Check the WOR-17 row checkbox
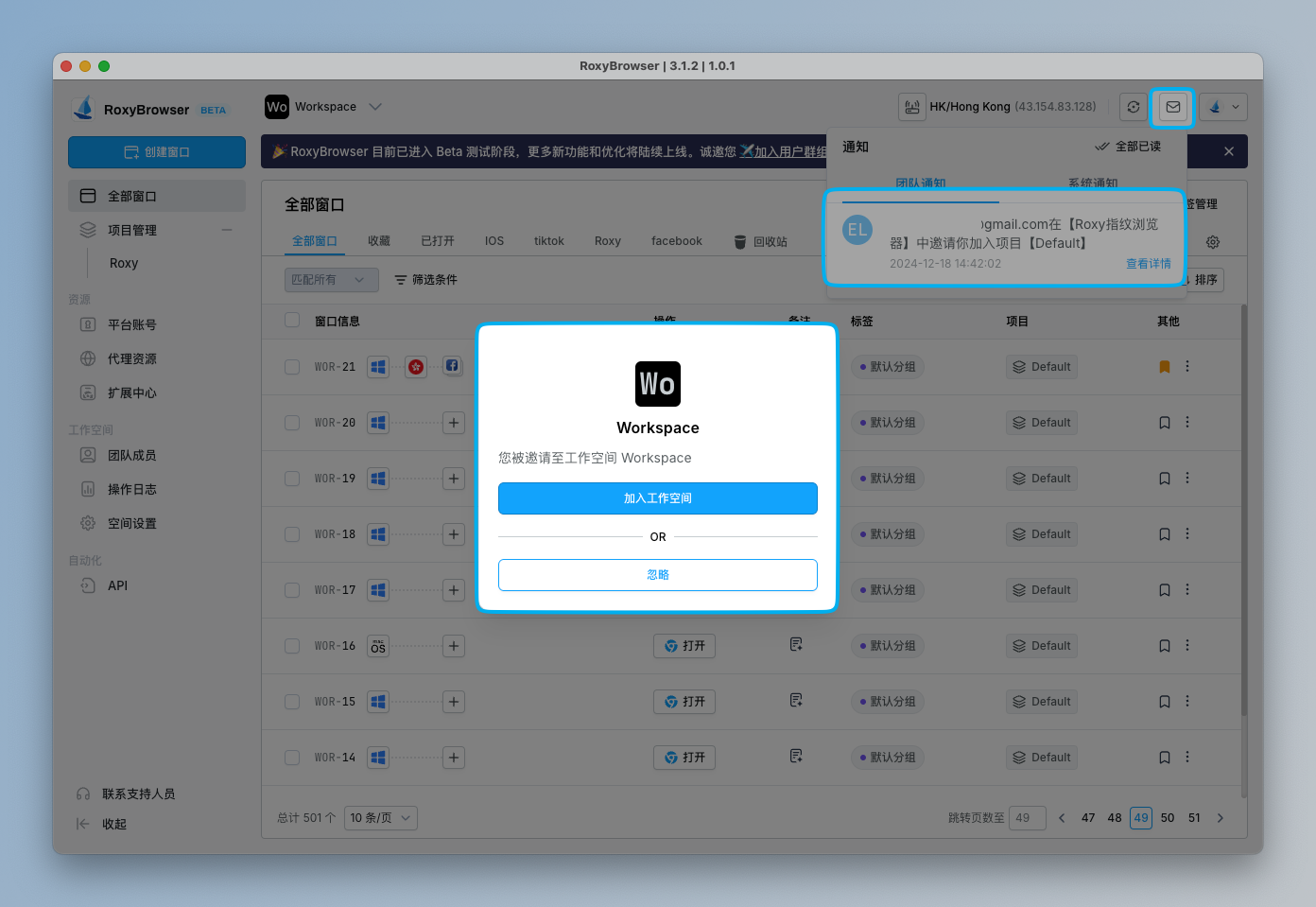Screen dimensions: 1316x907 [292, 590]
